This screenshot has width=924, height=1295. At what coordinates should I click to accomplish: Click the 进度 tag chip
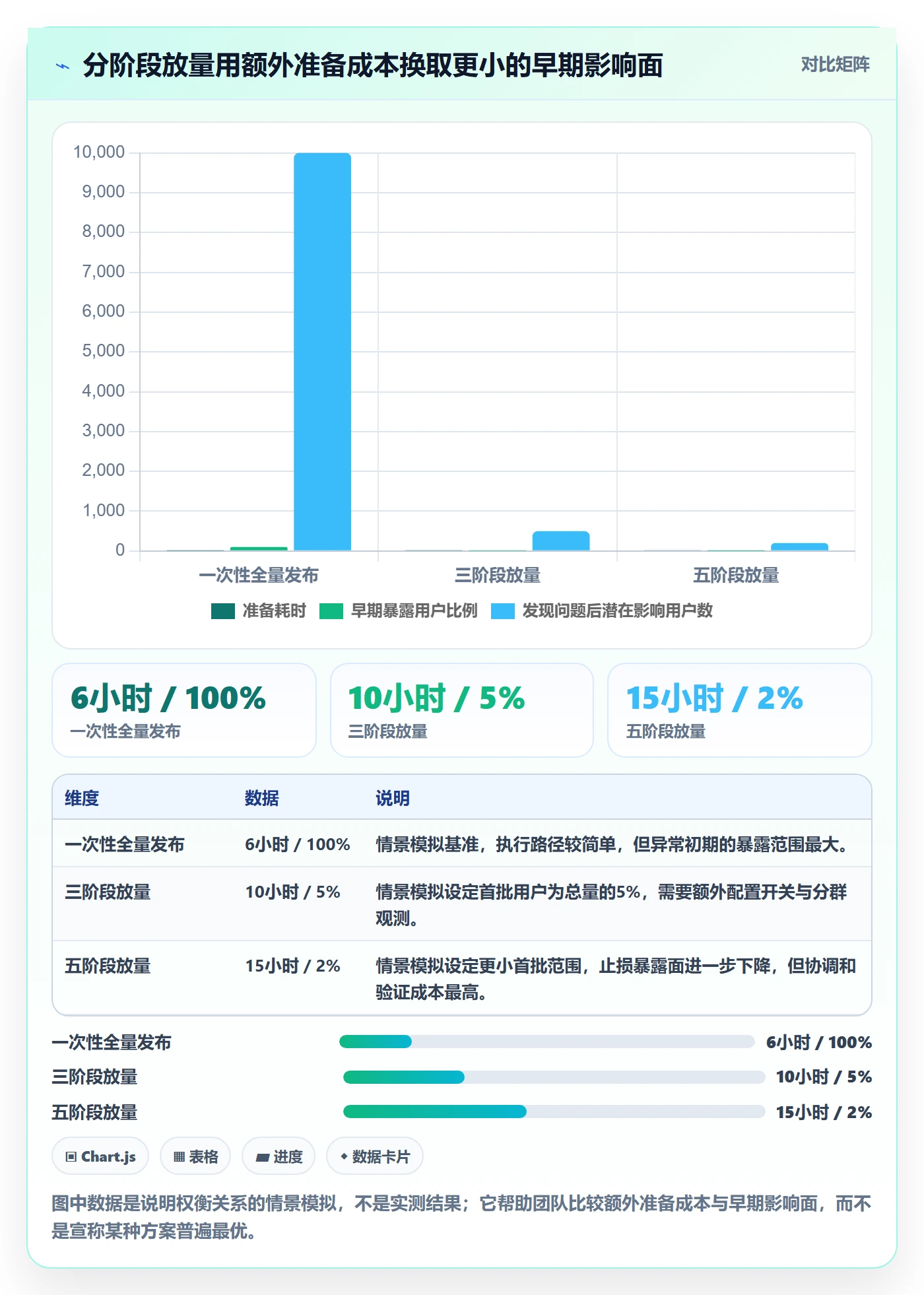tap(279, 1156)
